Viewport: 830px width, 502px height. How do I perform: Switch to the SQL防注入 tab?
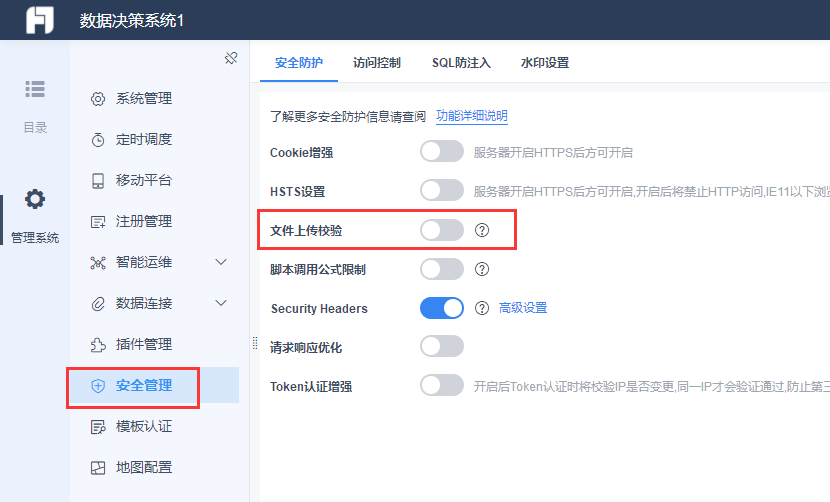point(461,63)
